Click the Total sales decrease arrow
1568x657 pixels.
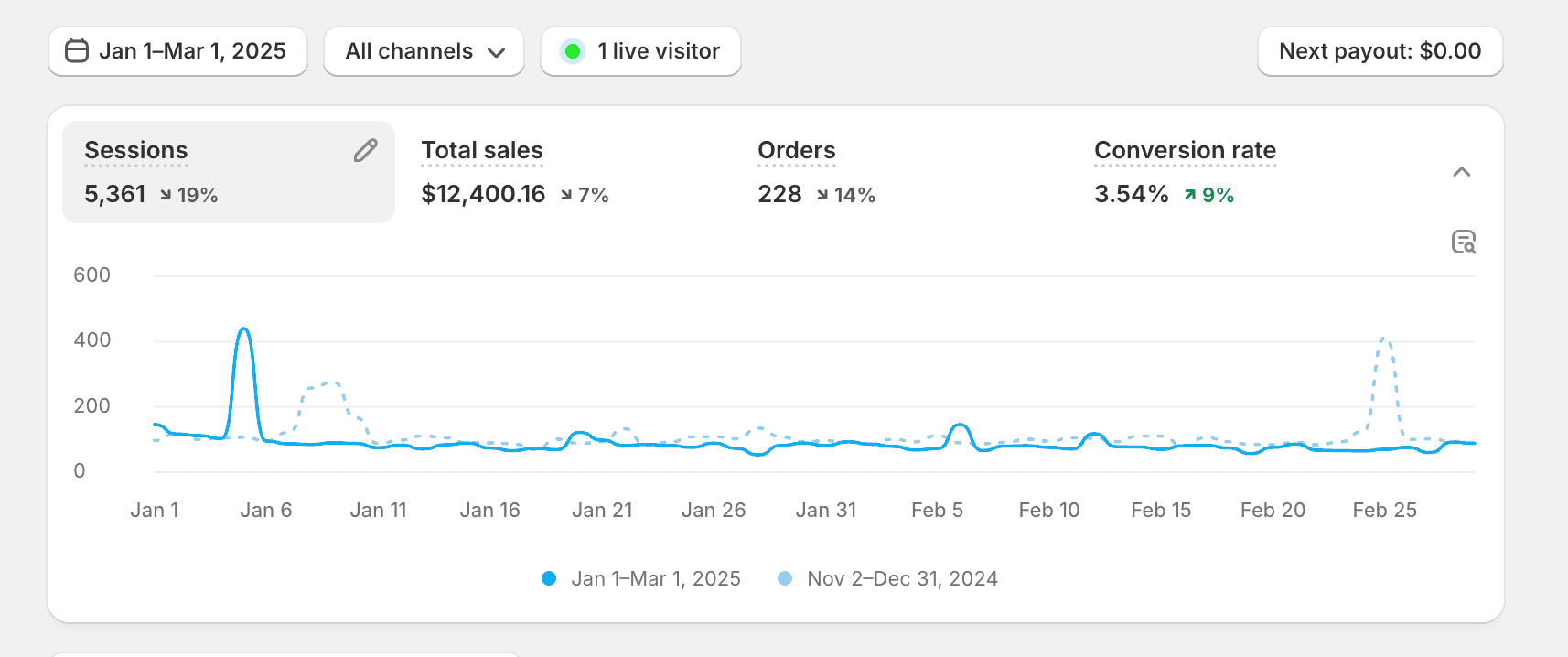point(566,195)
